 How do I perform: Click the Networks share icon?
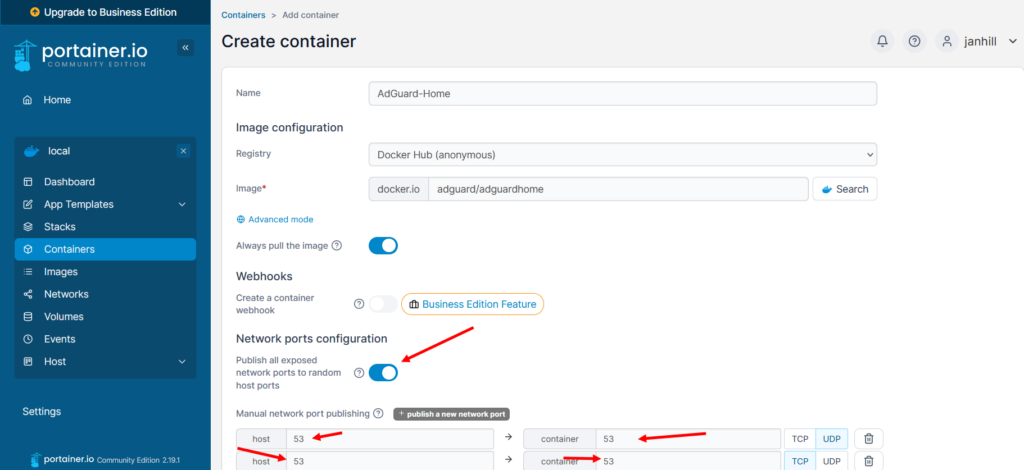click(27, 294)
